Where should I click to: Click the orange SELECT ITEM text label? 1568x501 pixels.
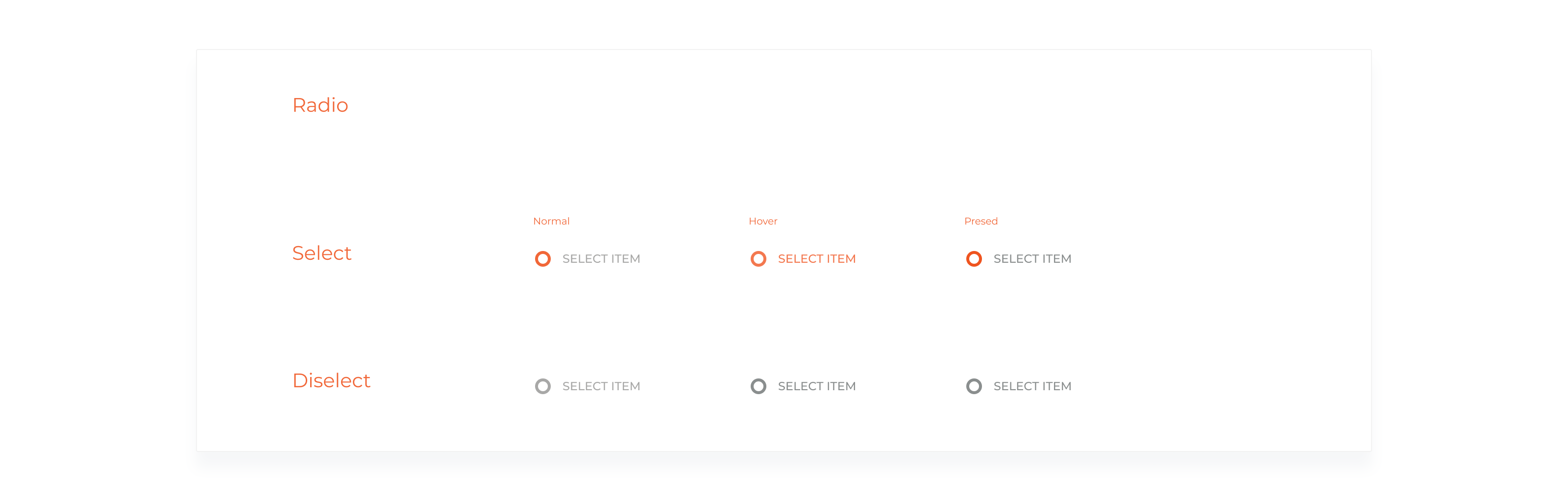816,259
